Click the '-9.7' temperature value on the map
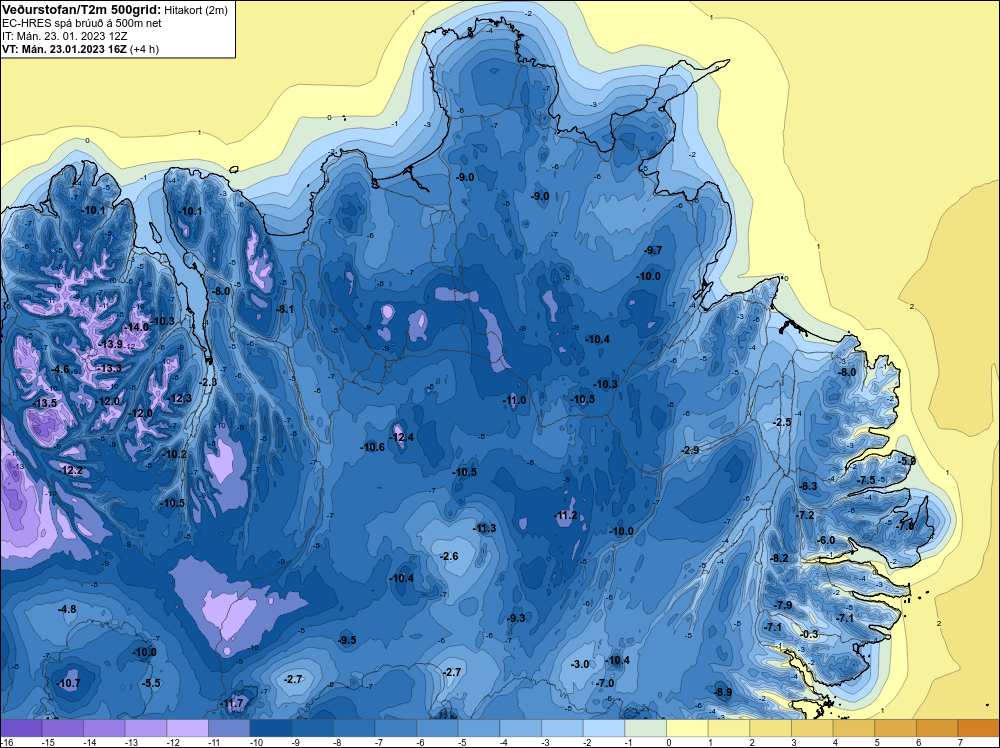This screenshot has height=748, width=1000. tap(653, 250)
